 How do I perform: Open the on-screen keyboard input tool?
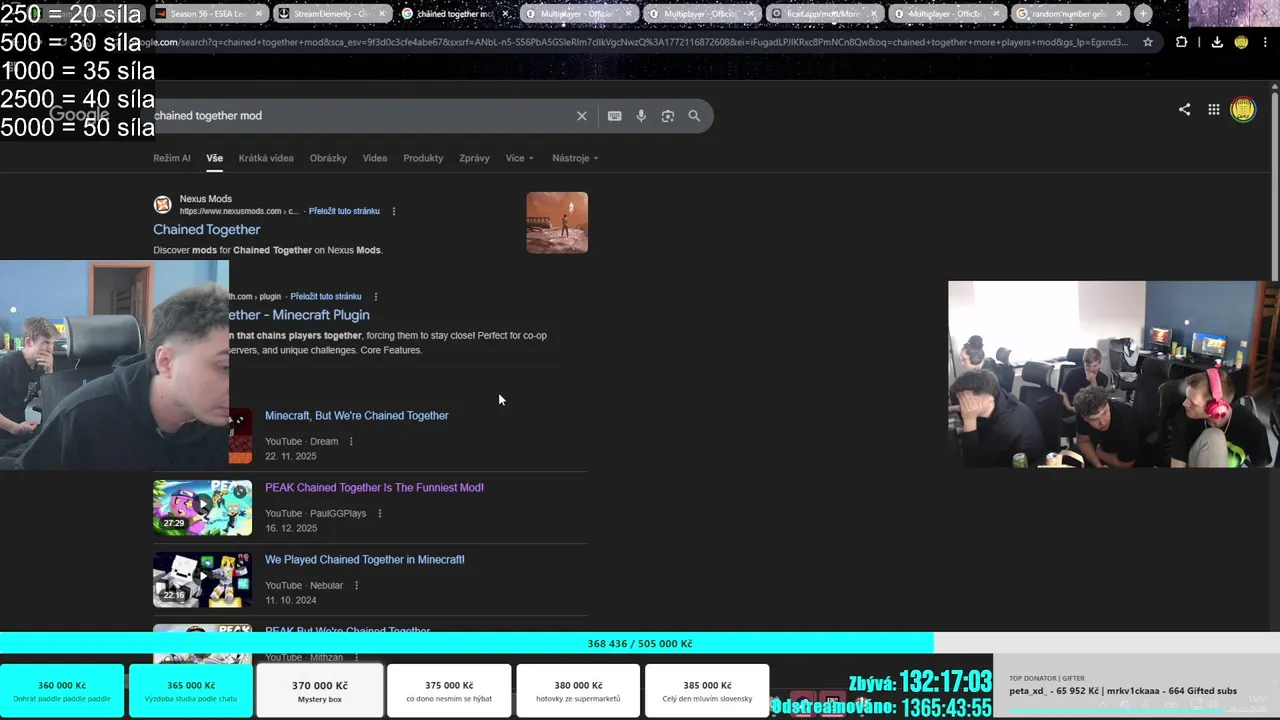coord(614,116)
